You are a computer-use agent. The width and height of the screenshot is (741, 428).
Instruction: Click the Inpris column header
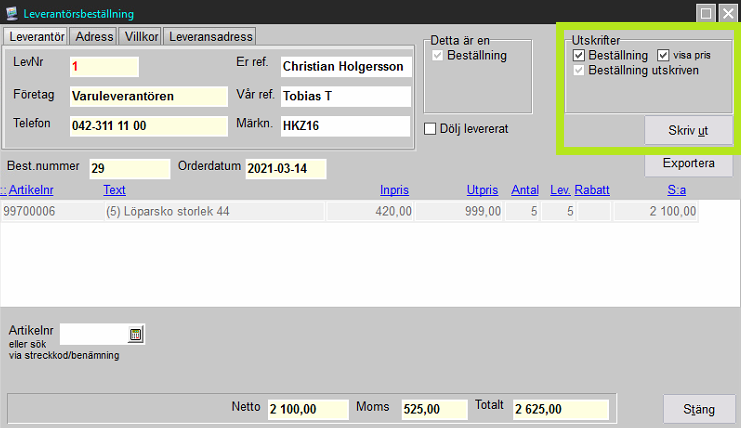[x=394, y=190]
